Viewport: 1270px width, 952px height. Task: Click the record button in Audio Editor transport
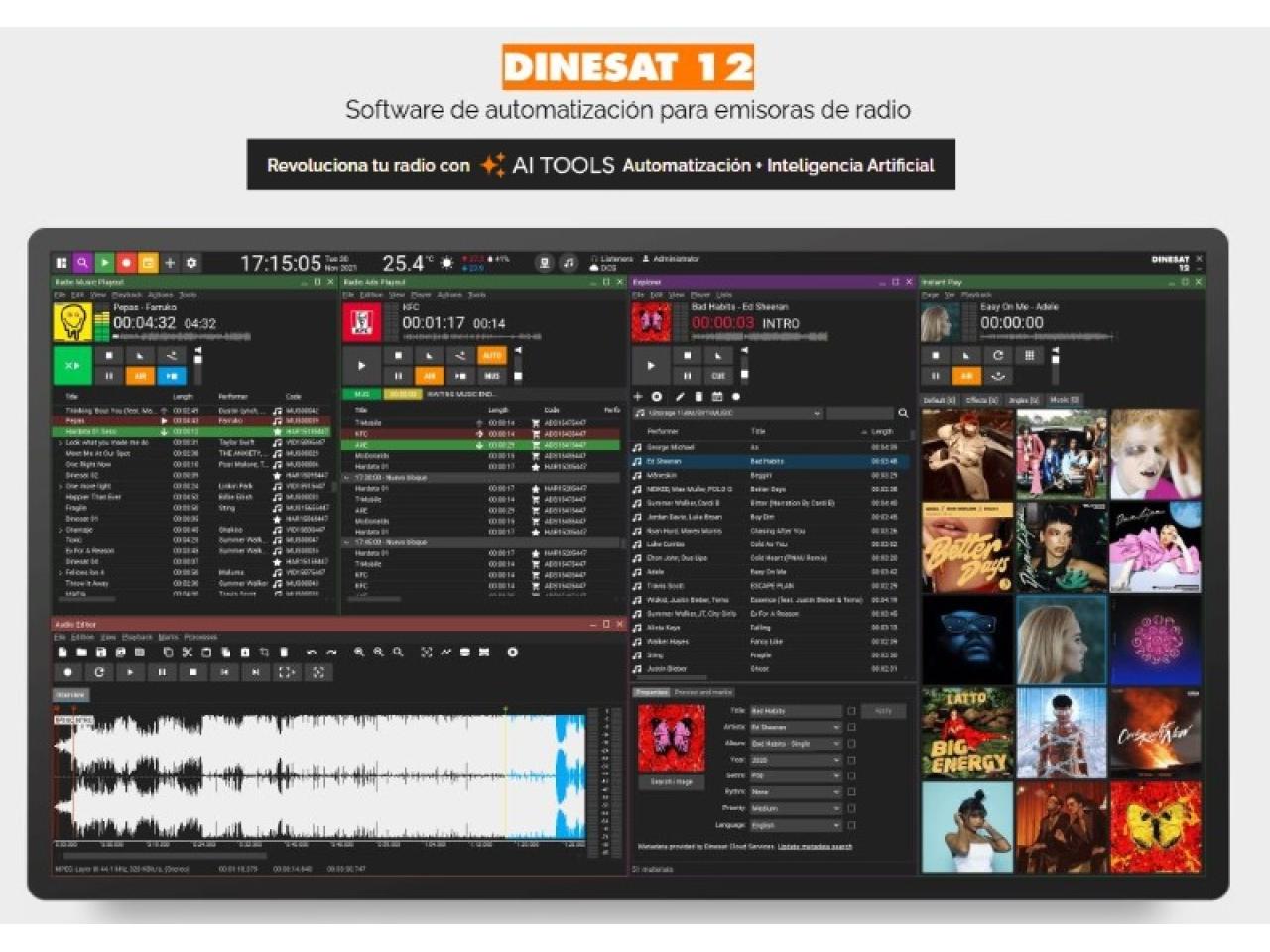(67, 672)
